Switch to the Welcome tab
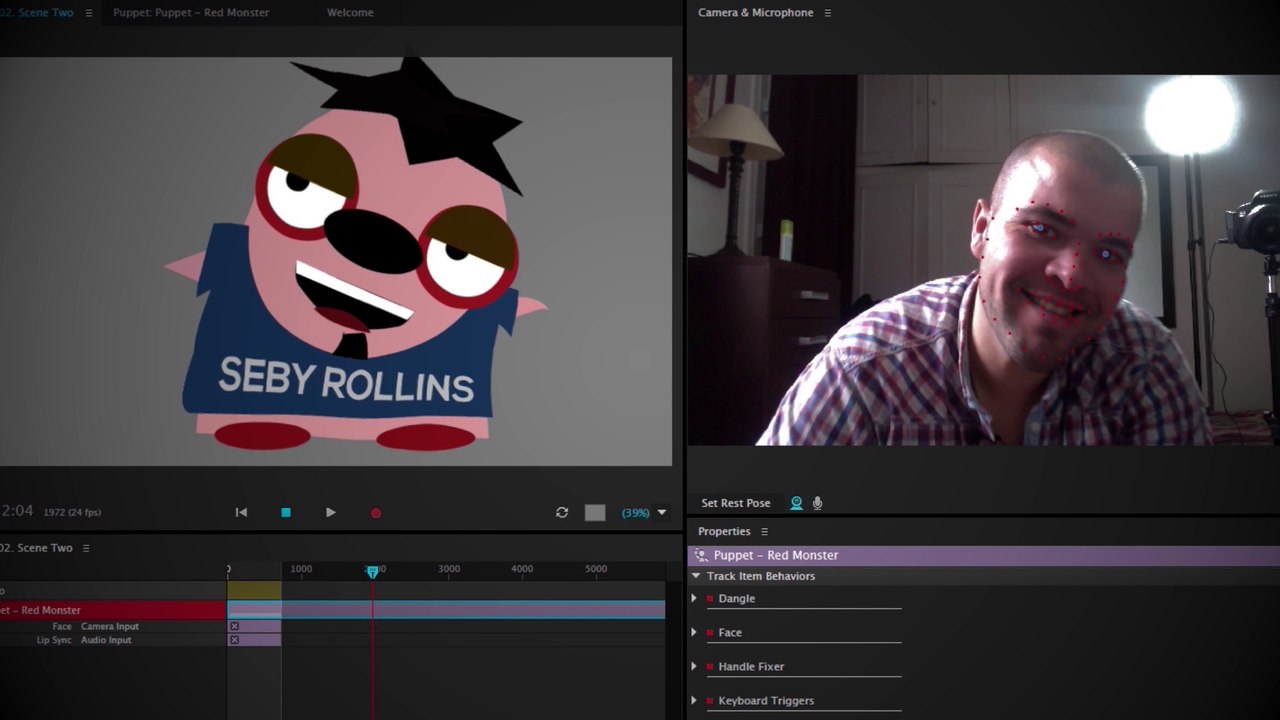The width and height of the screenshot is (1280, 720). [350, 13]
